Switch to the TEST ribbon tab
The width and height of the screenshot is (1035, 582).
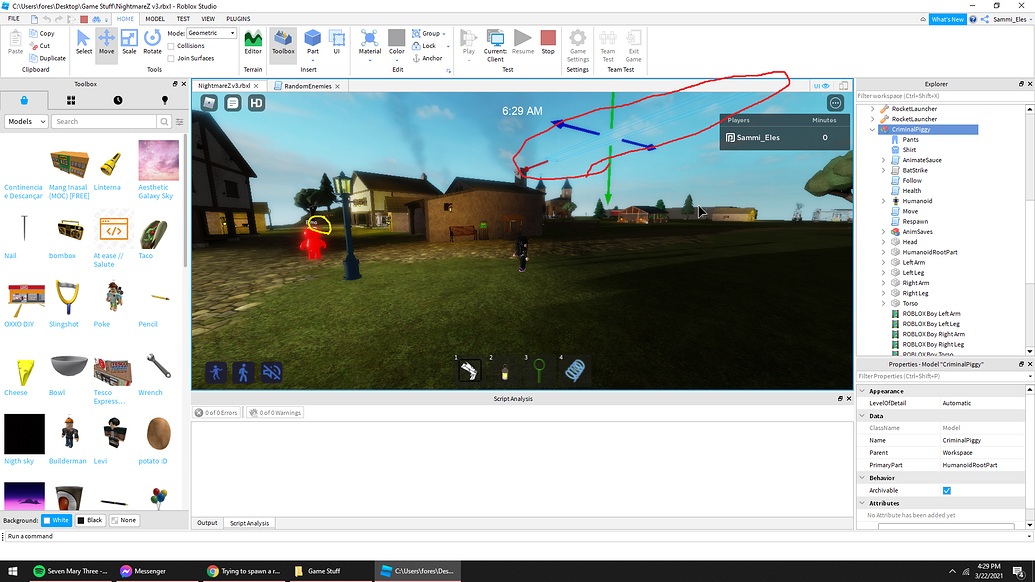[x=183, y=18]
